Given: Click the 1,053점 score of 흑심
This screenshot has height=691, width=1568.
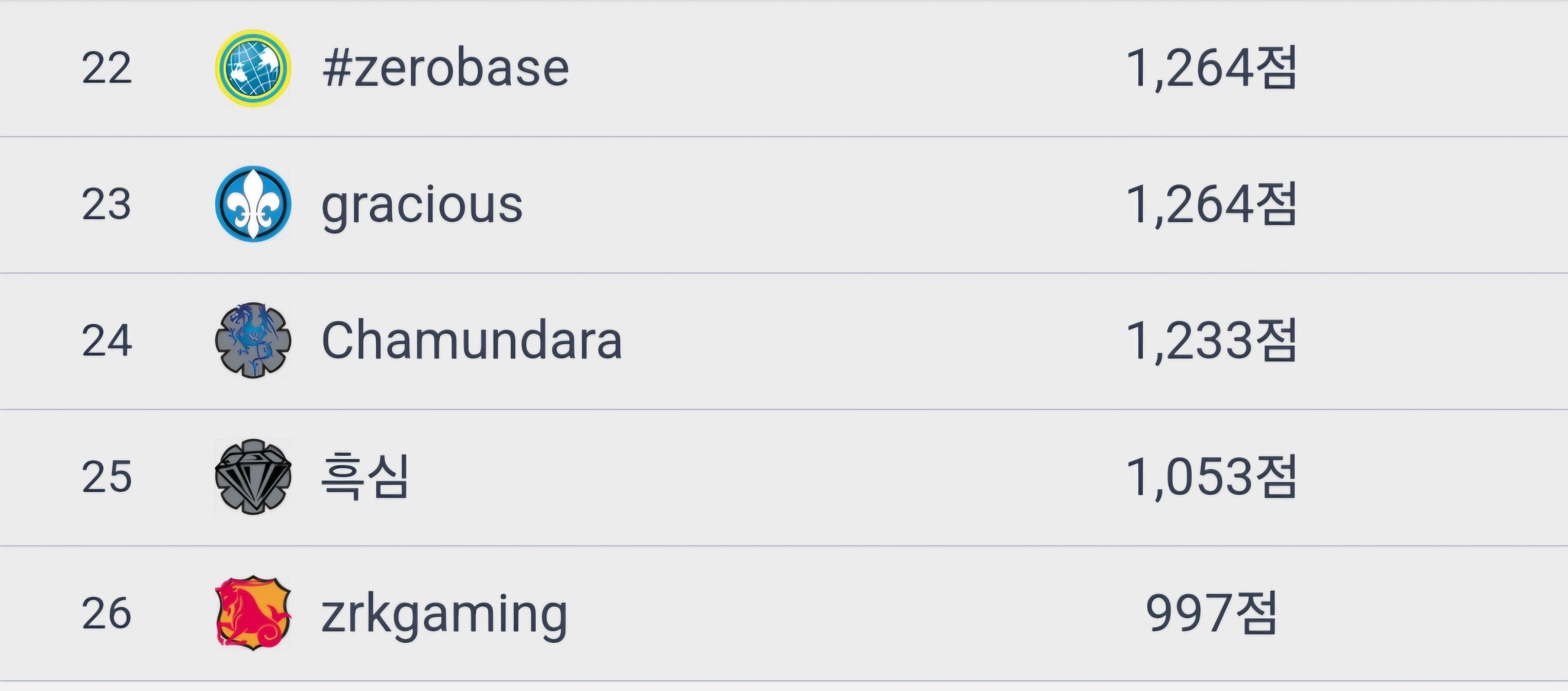Looking at the screenshot, I should point(1211,477).
